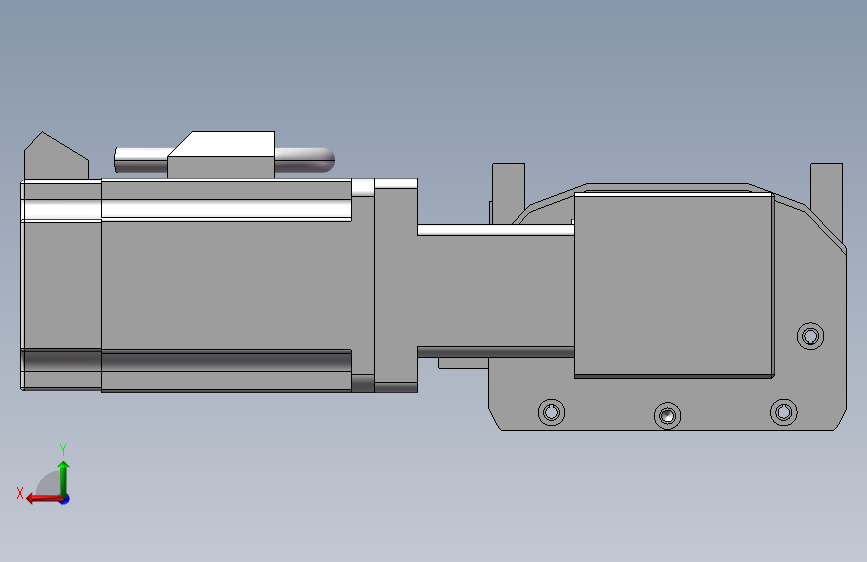
Task: Select the middle bottom screw hole on bracket
Action: pos(667,415)
